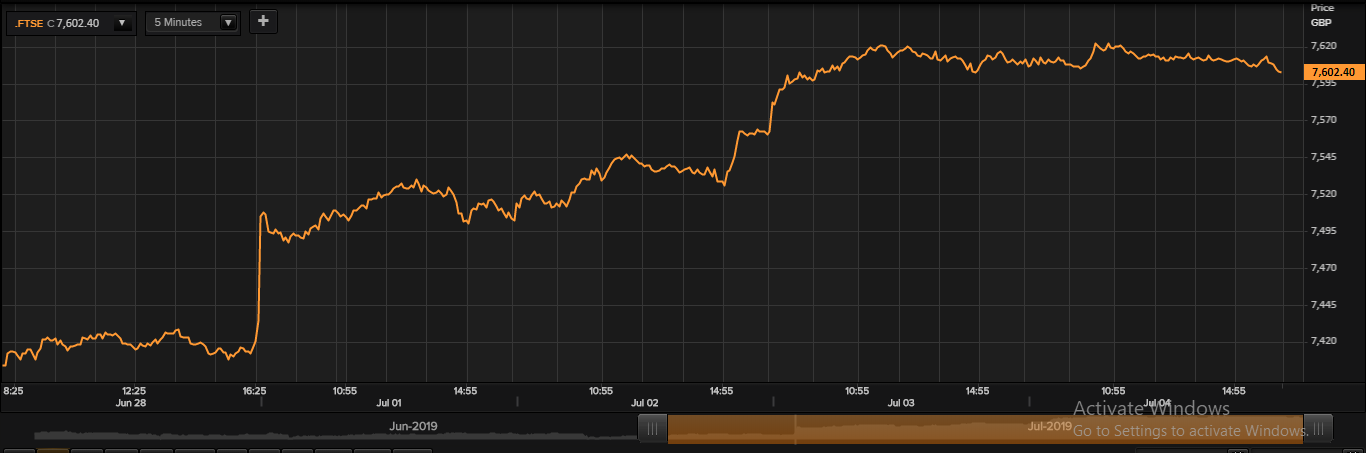Click the Jun-2019 label in navigator
This screenshot has width=1366, height=453.
coord(413,426)
